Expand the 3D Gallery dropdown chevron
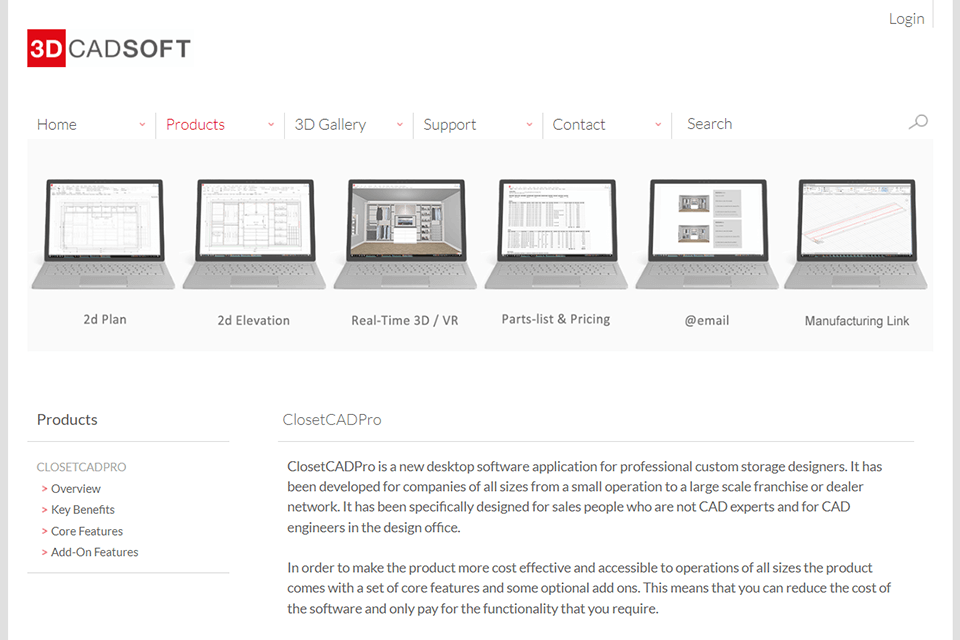The width and height of the screenshot is (960, 640). [400, 124]
